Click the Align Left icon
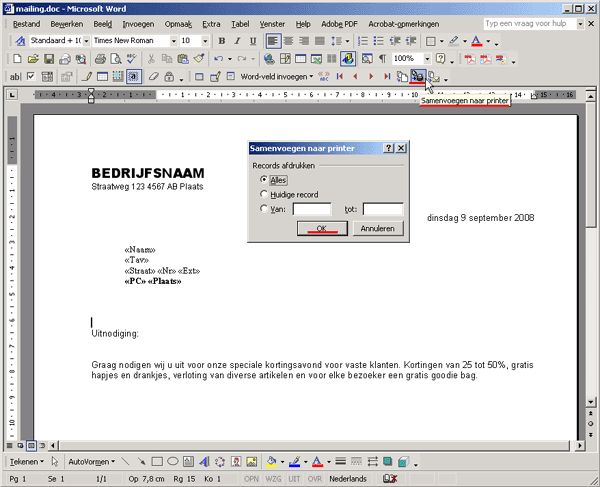This screenshot has height=487, width=600. point(273,41)
